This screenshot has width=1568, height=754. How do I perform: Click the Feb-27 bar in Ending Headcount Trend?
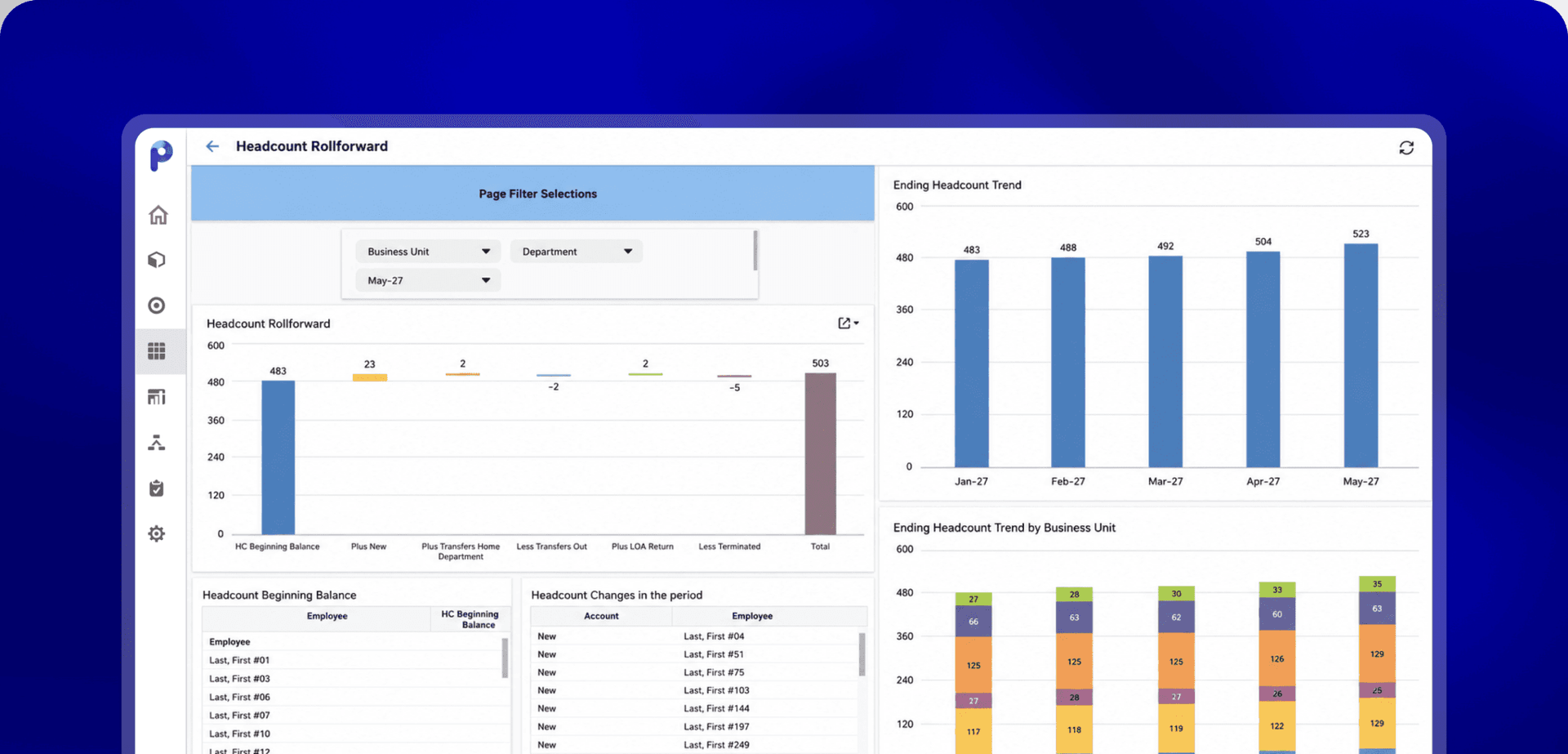[x=1068, y=363]
